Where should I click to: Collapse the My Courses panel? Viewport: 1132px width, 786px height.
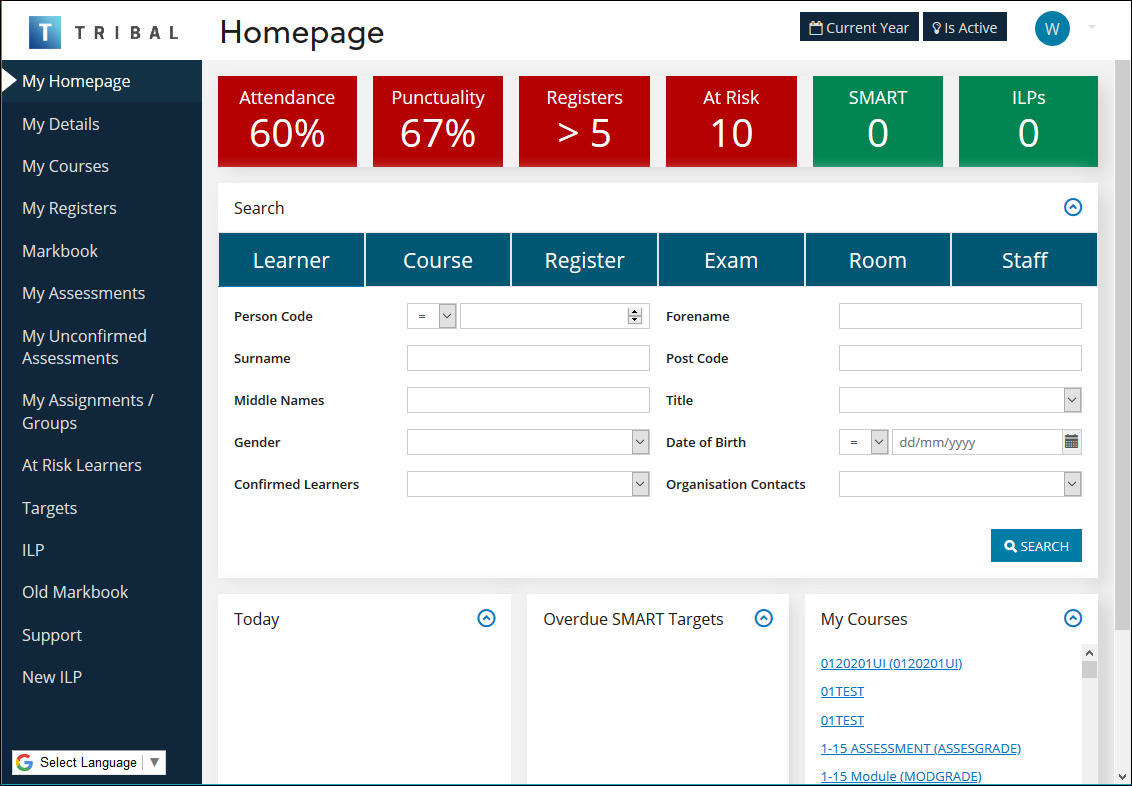pyautogui.click(x=1073, y=619)
